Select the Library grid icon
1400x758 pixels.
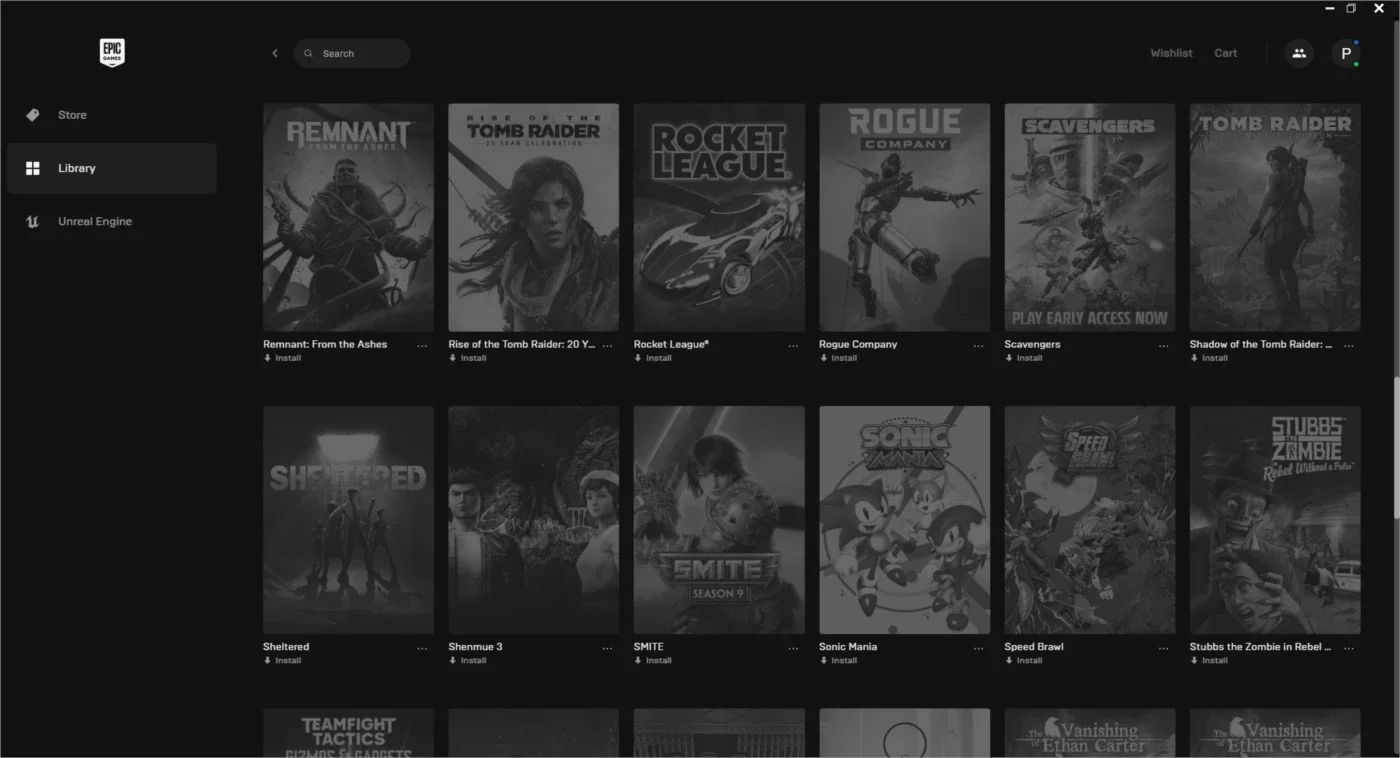click(33, 168)
